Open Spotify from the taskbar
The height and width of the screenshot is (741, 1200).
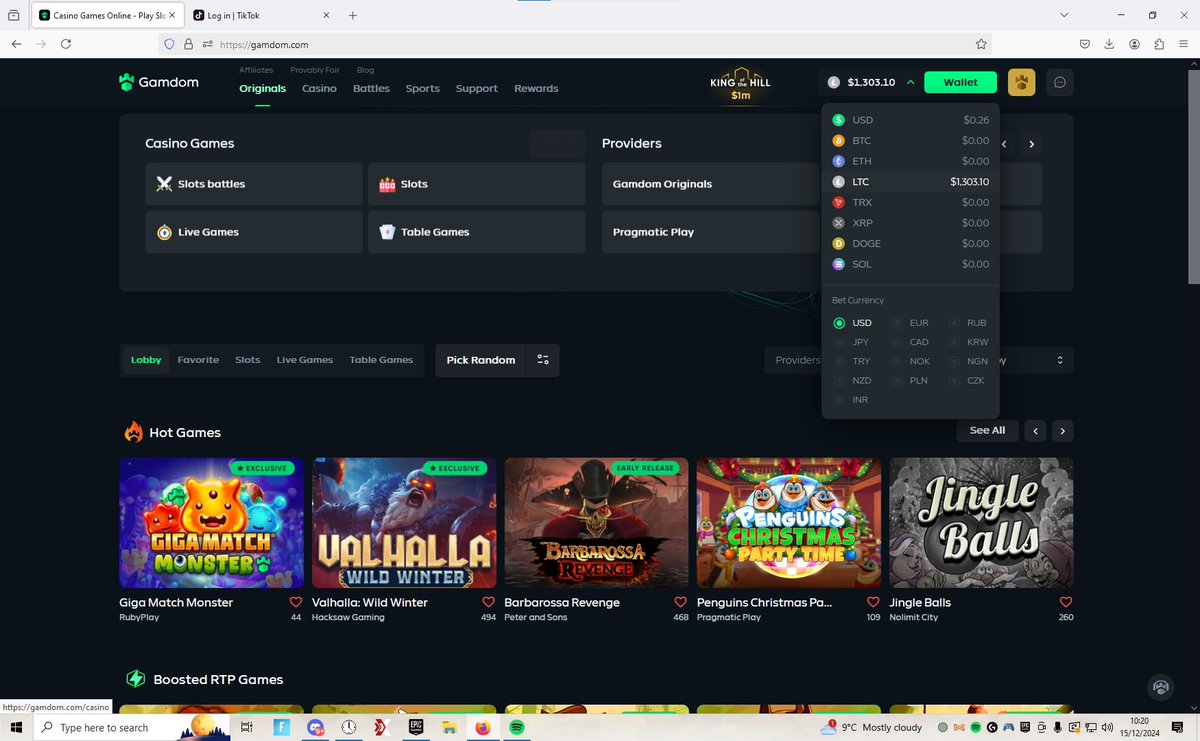pos(516,727)
